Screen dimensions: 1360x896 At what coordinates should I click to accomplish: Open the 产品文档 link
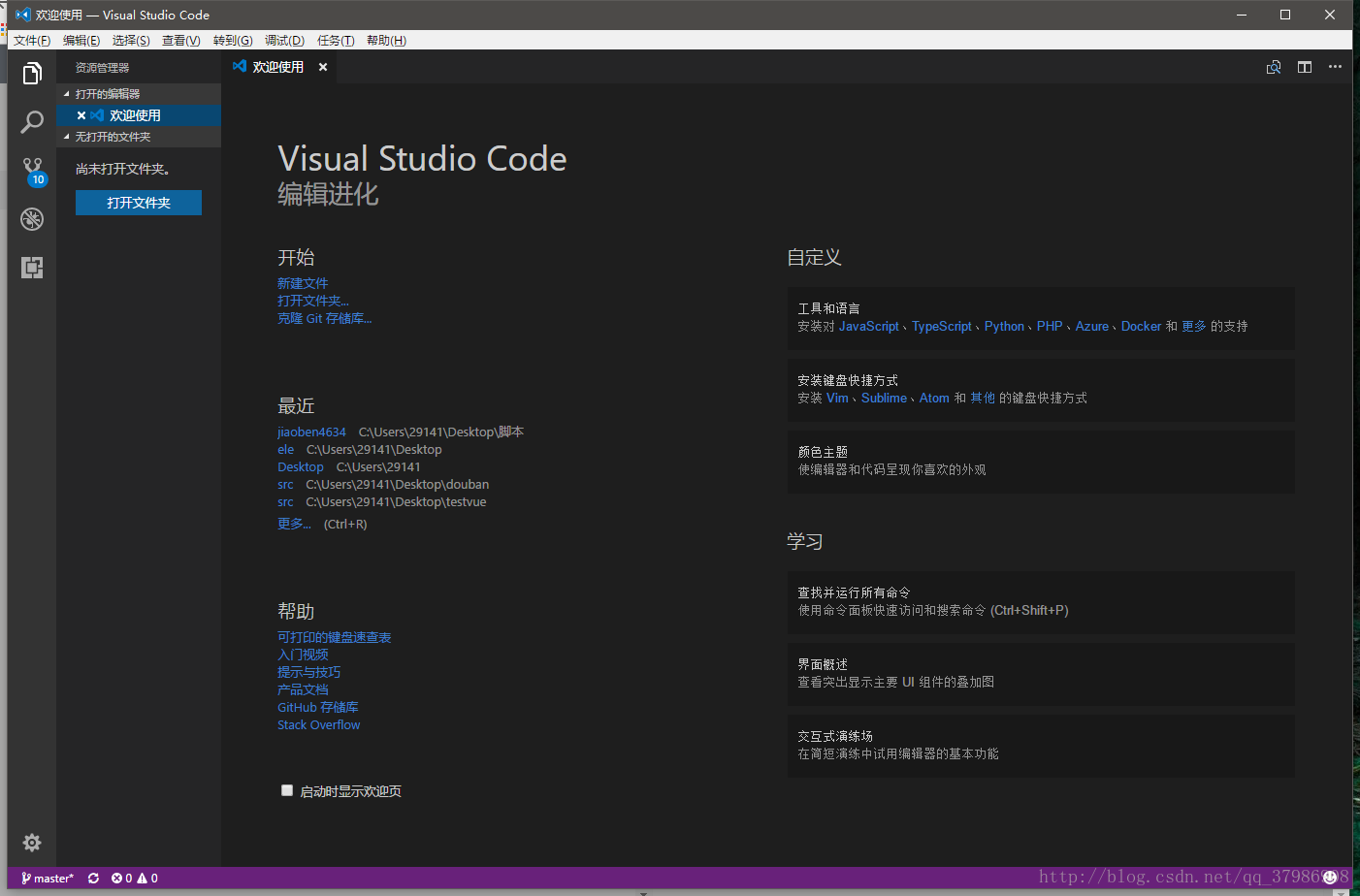coord(303,689)
